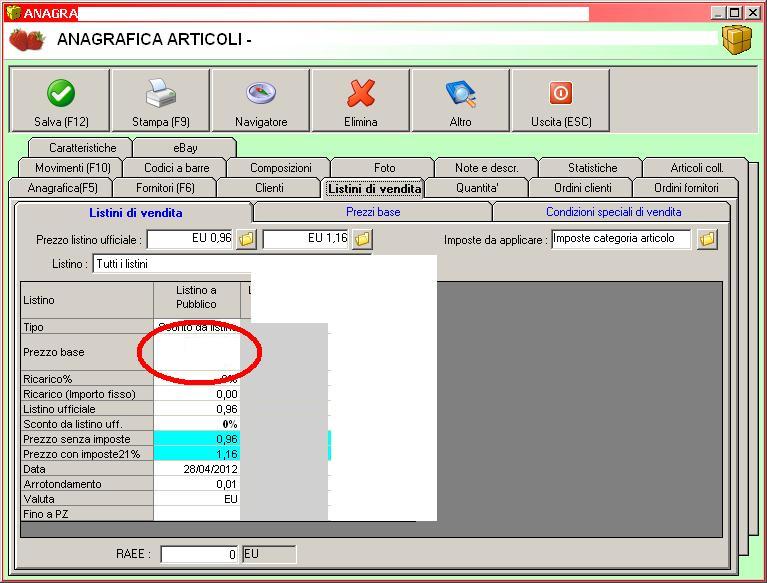
Task: Switch to Ordini clienti tab
Action: 582,188
